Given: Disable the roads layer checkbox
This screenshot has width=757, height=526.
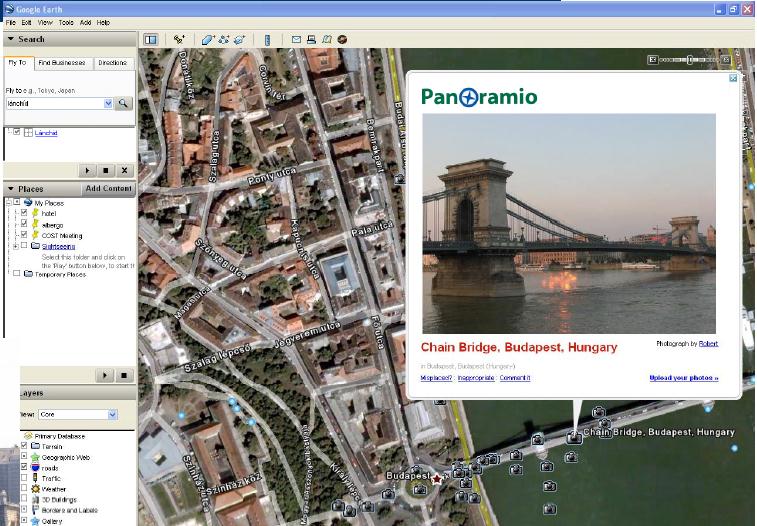Looking at the screenshot, I should click(x=24, y=467).
